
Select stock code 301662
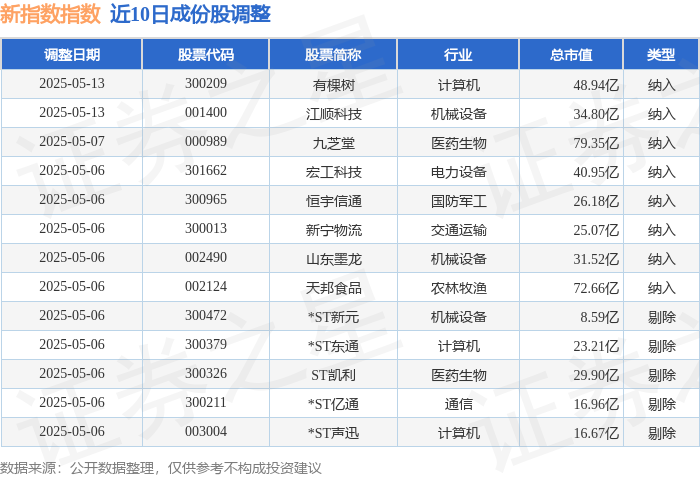click(206, 171)
